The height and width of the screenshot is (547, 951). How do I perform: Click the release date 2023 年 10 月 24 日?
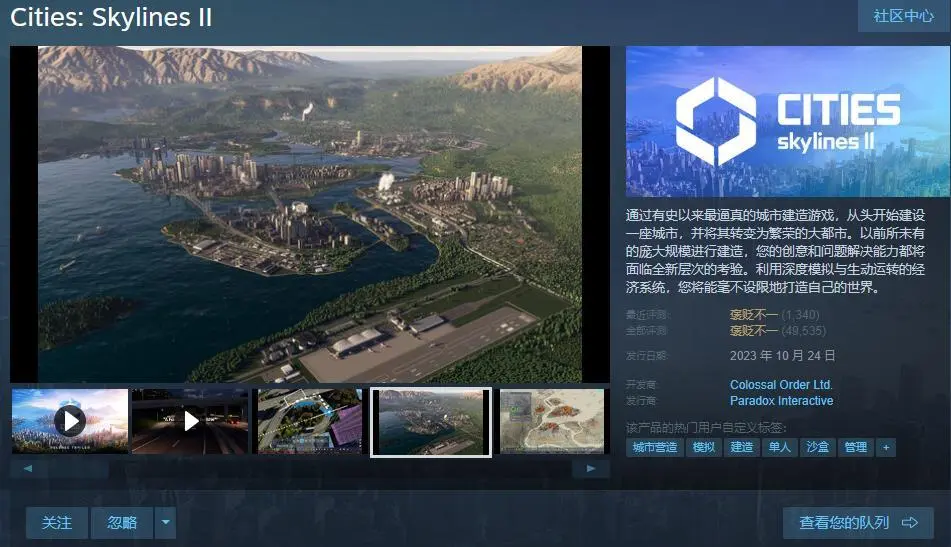point(782,355)
